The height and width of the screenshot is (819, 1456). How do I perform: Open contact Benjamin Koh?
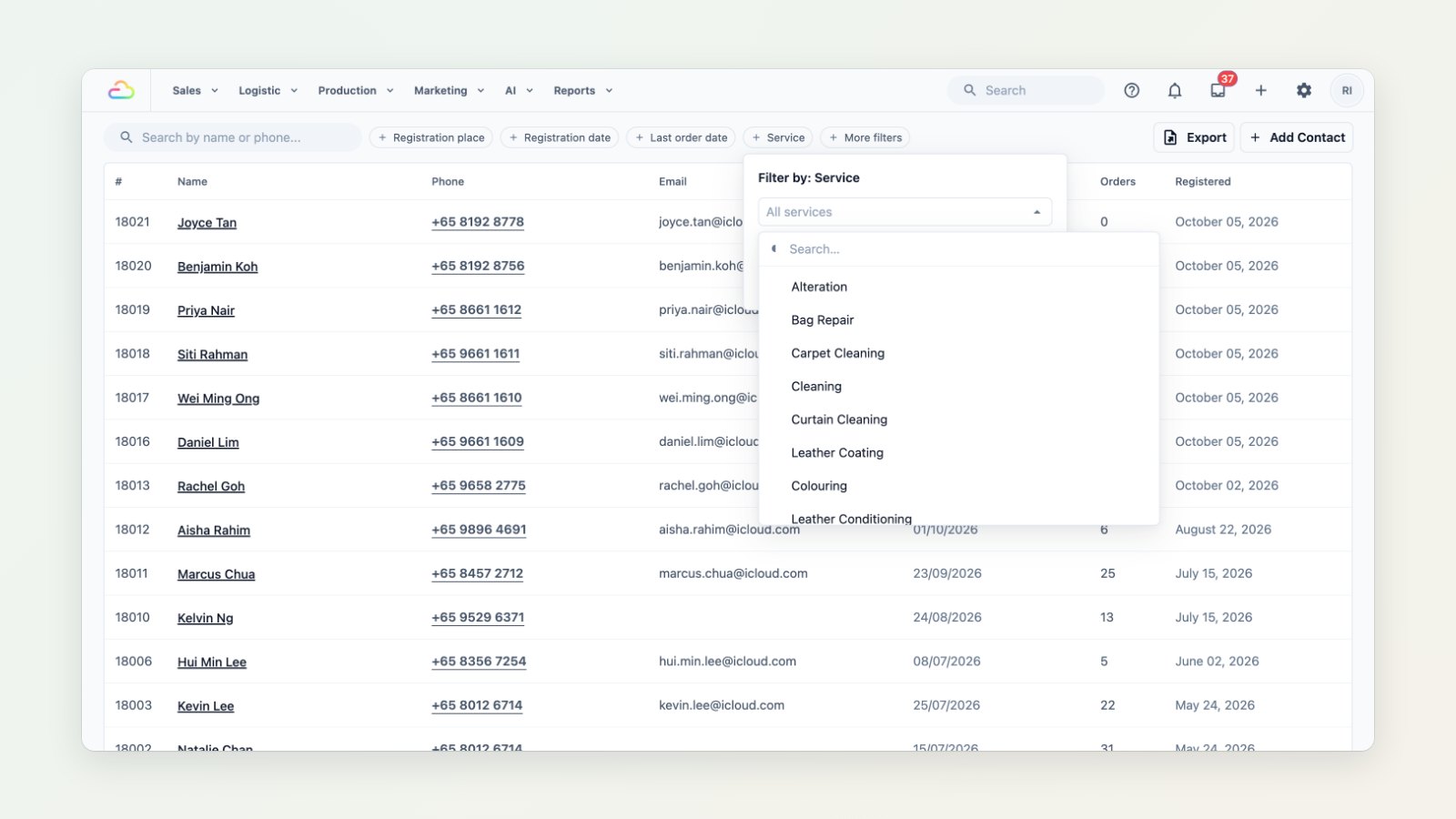(x=217, y=267)
